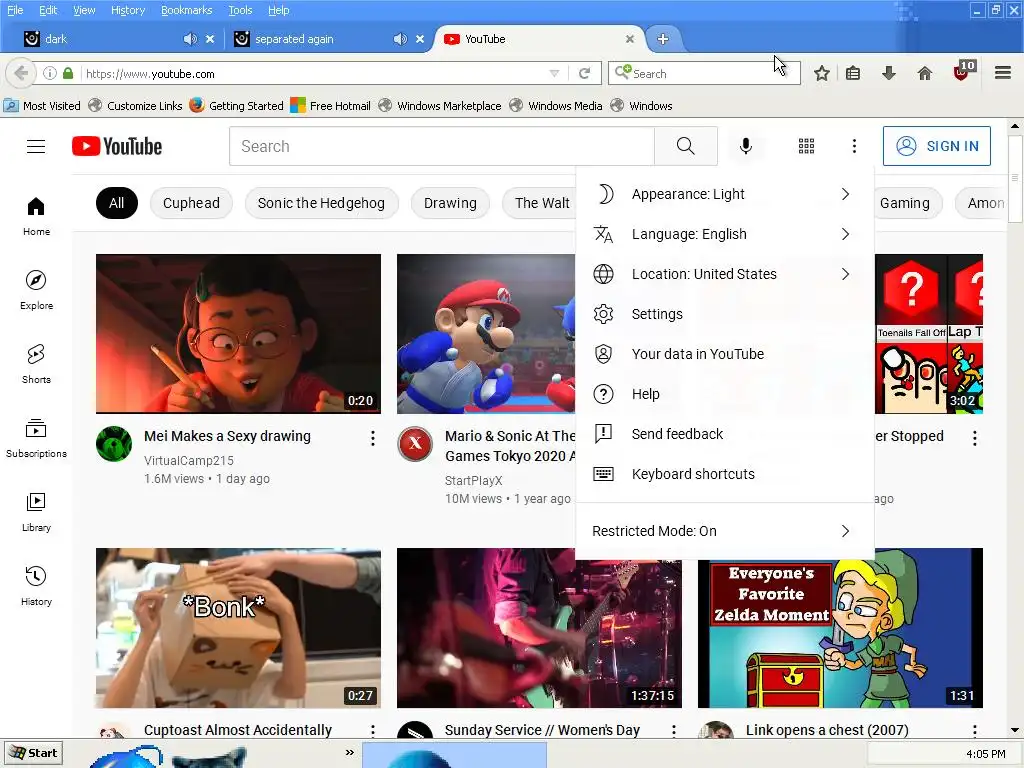Expand the taskbar quick launch chevron

pyautogui.click(x=349, y=752)
